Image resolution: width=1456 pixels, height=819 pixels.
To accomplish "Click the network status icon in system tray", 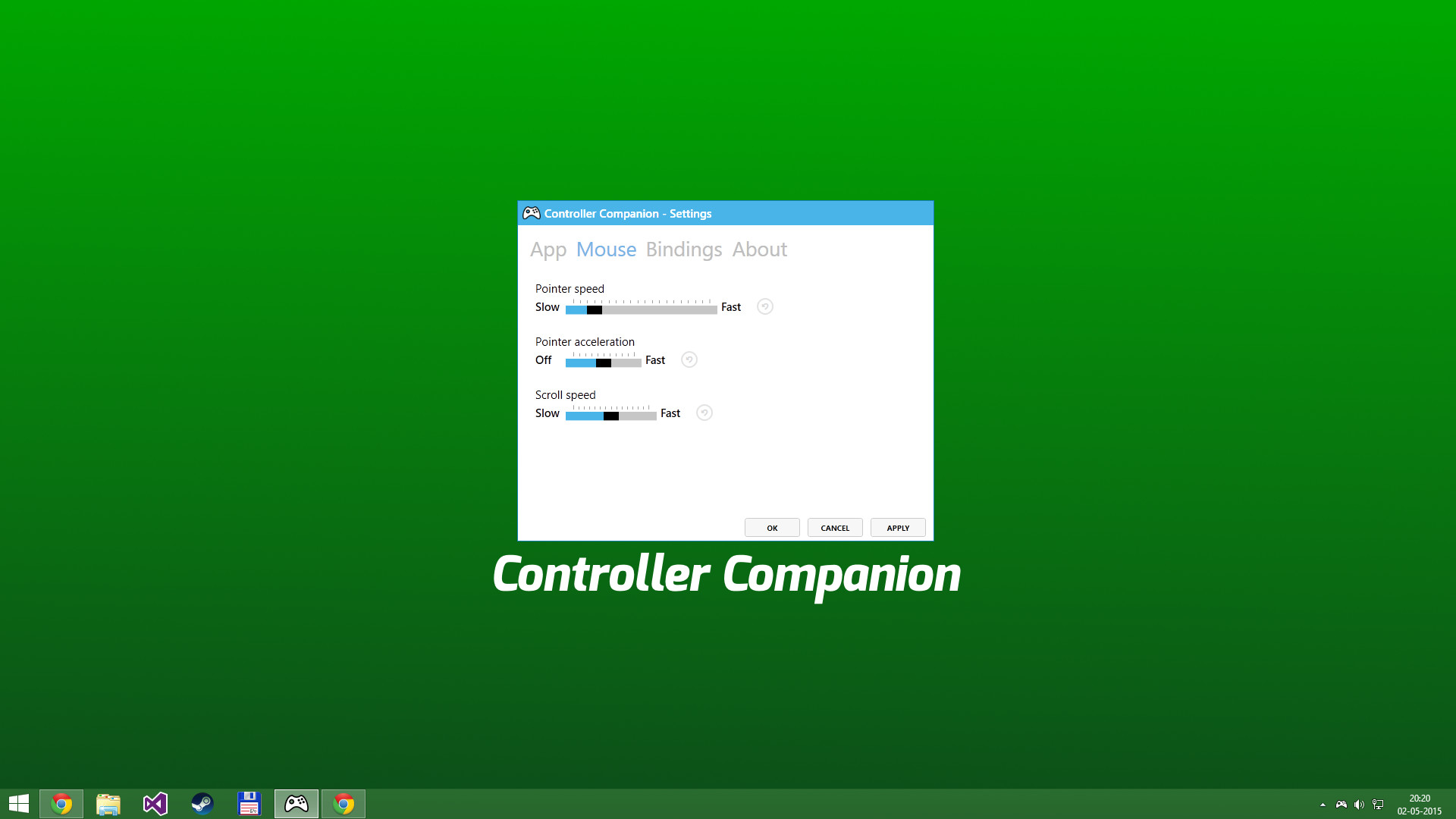I will tap(1377, 805).
